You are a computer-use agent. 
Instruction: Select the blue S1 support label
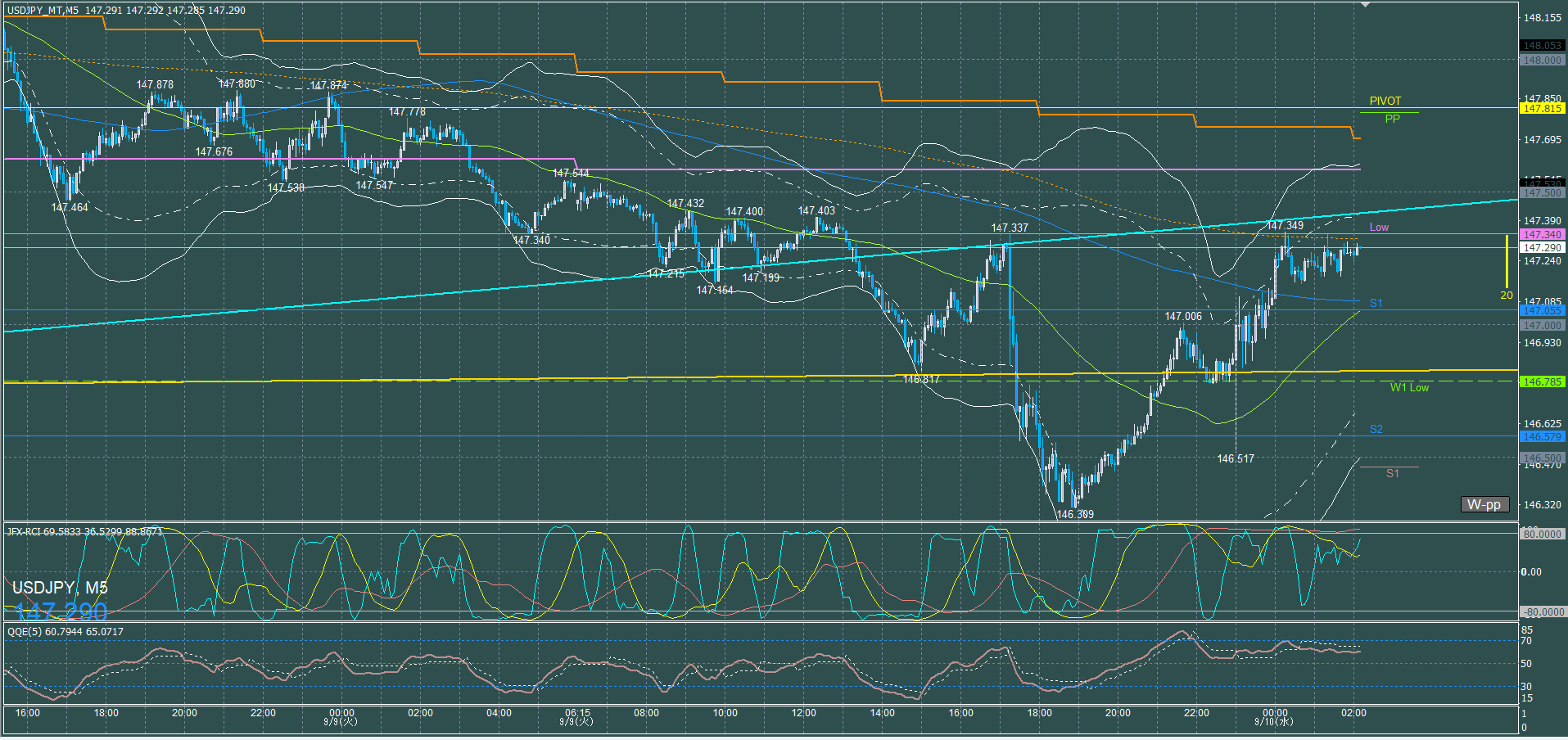(1376, 303)
